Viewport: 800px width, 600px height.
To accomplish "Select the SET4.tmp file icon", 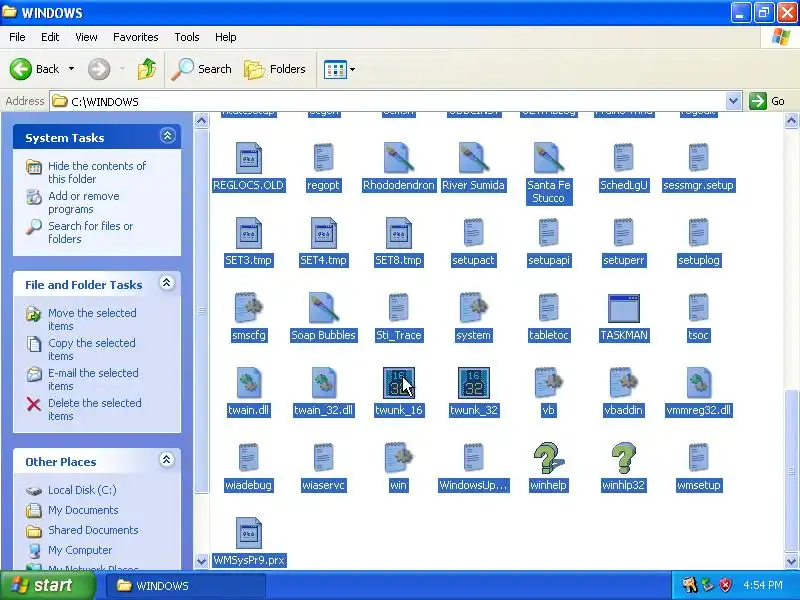I will tap(323, 233).
